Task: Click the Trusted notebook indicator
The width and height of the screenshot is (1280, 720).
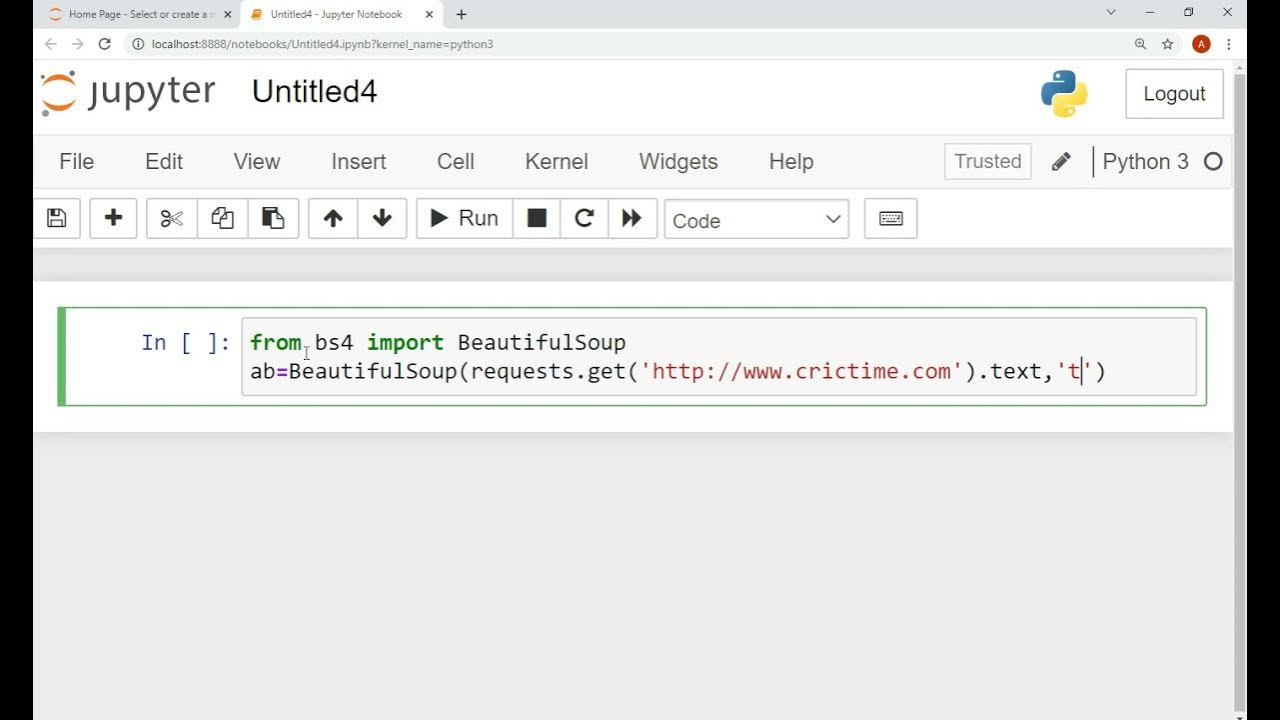Action: [988, 162]
